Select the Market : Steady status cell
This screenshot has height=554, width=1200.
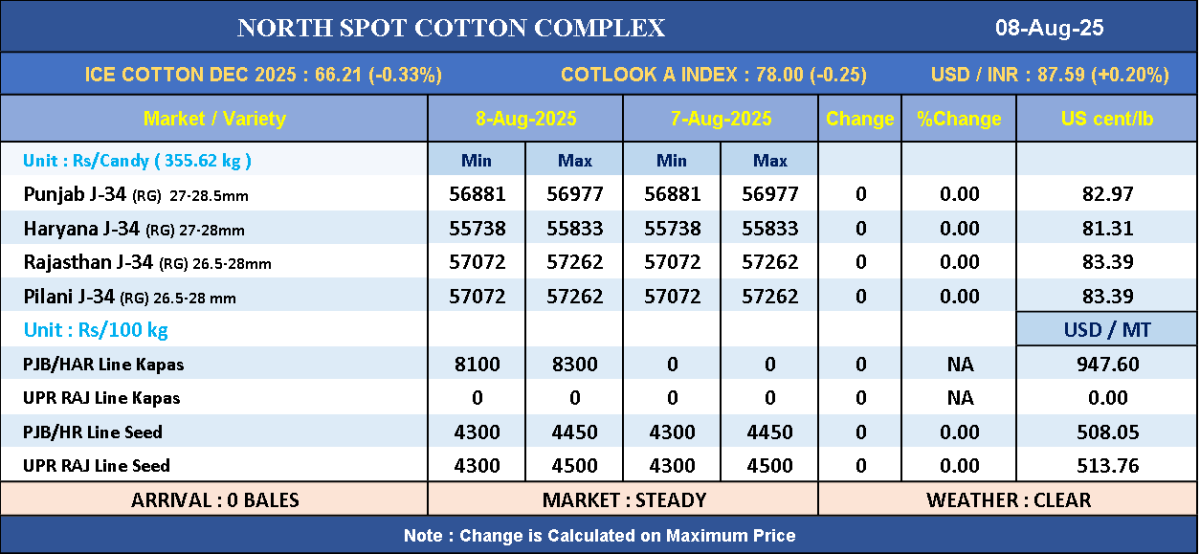623,499
